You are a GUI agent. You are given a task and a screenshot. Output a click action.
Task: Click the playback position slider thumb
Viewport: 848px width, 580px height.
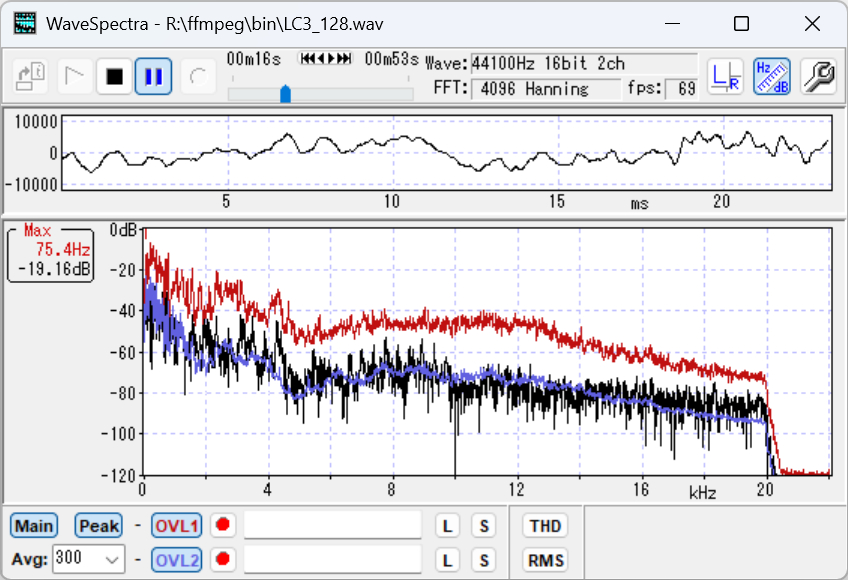[286, 94]
